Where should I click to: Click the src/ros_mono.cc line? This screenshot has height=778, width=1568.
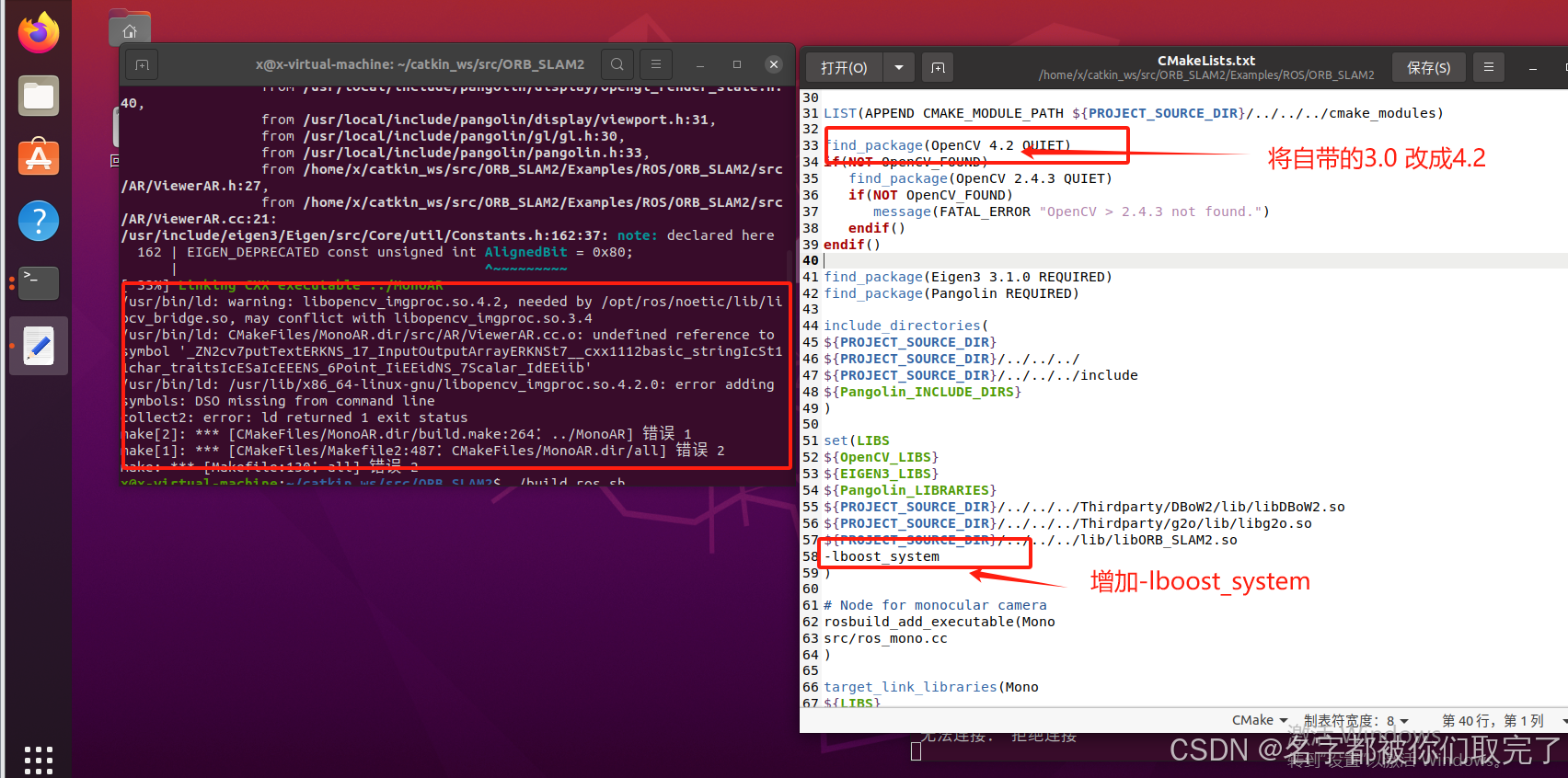(885, 638)
